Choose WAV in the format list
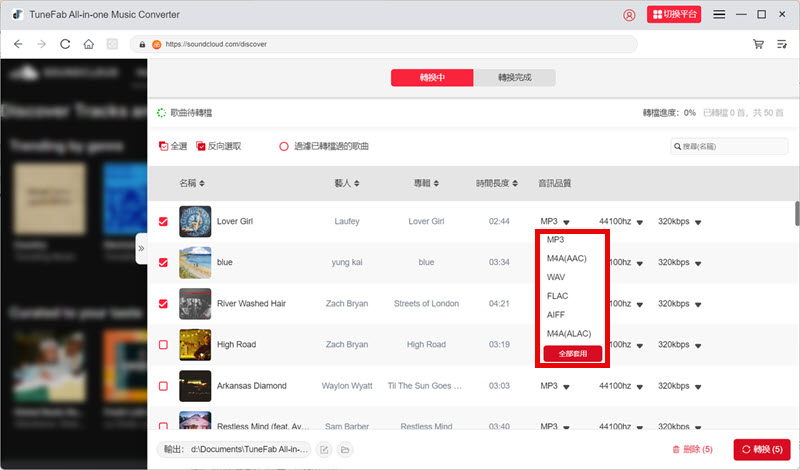Image resolution: width=800 pixels, height=470 pixels. [x=556, y=277]
